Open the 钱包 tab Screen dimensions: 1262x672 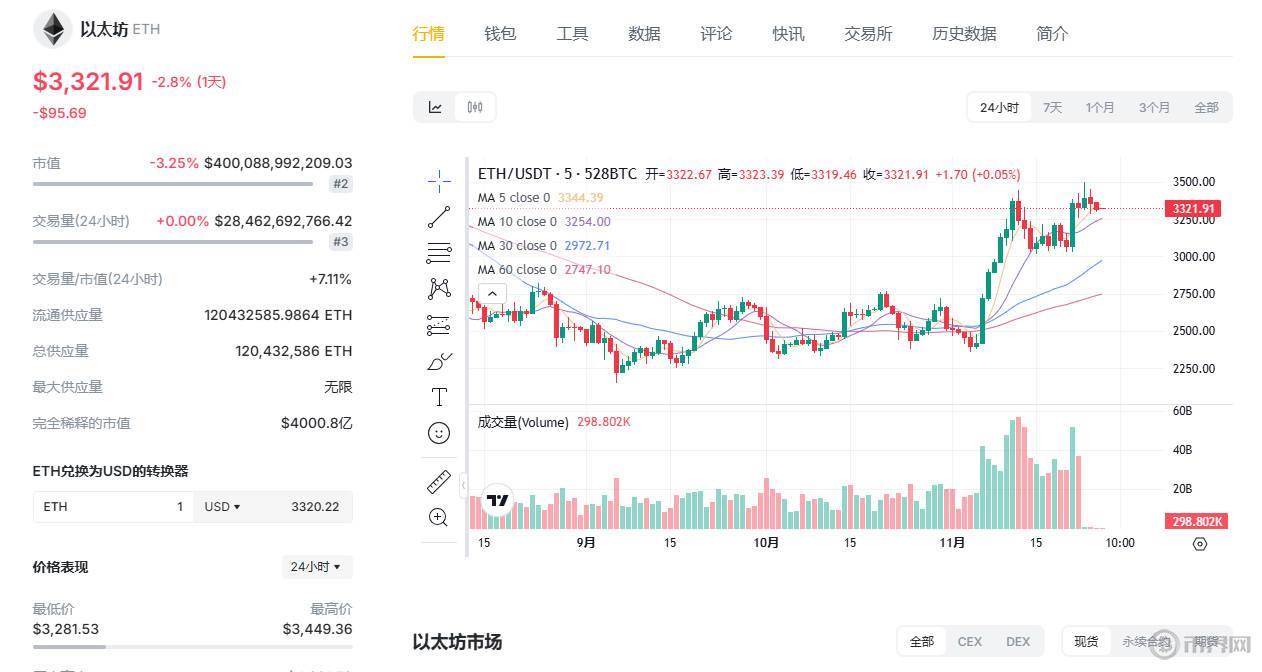(500, 33)
